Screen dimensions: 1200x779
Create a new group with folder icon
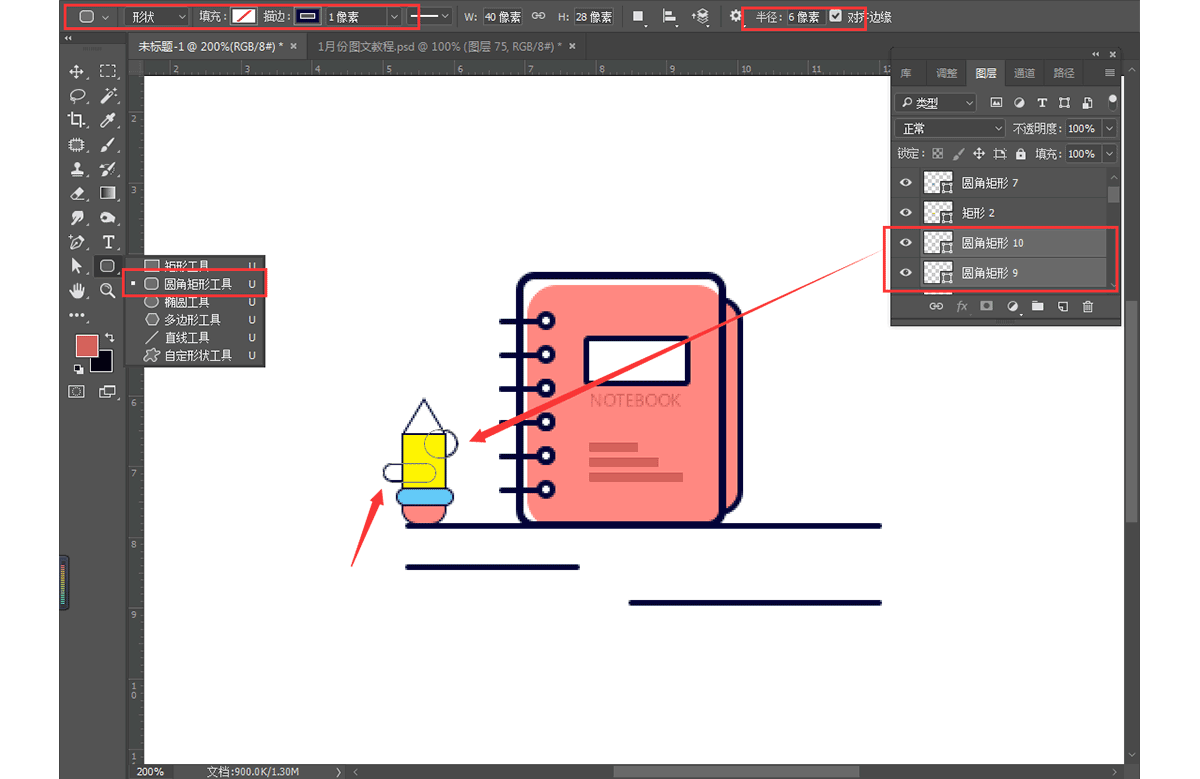[1037, 306]
